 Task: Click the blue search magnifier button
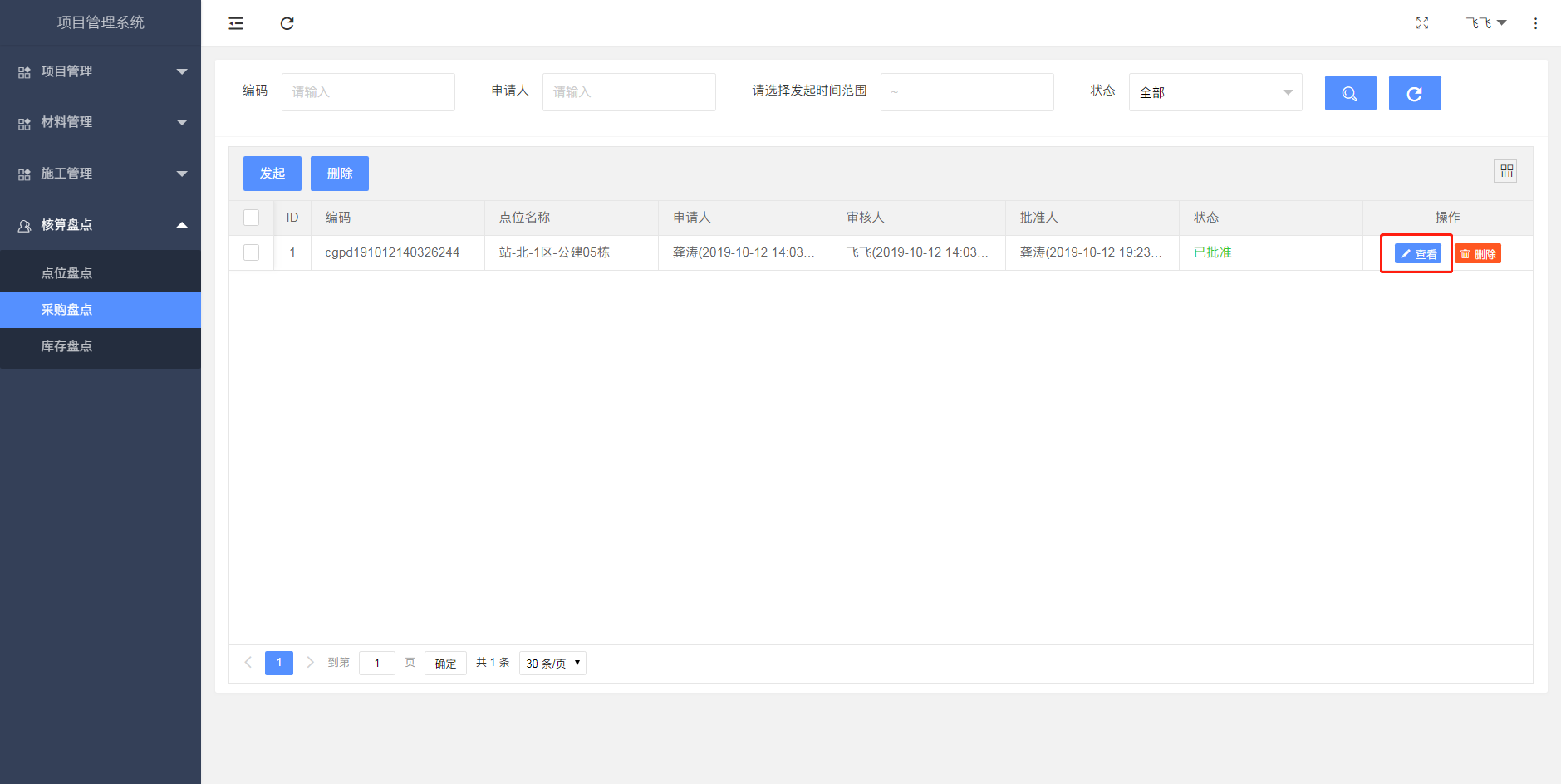(1351, 93)
